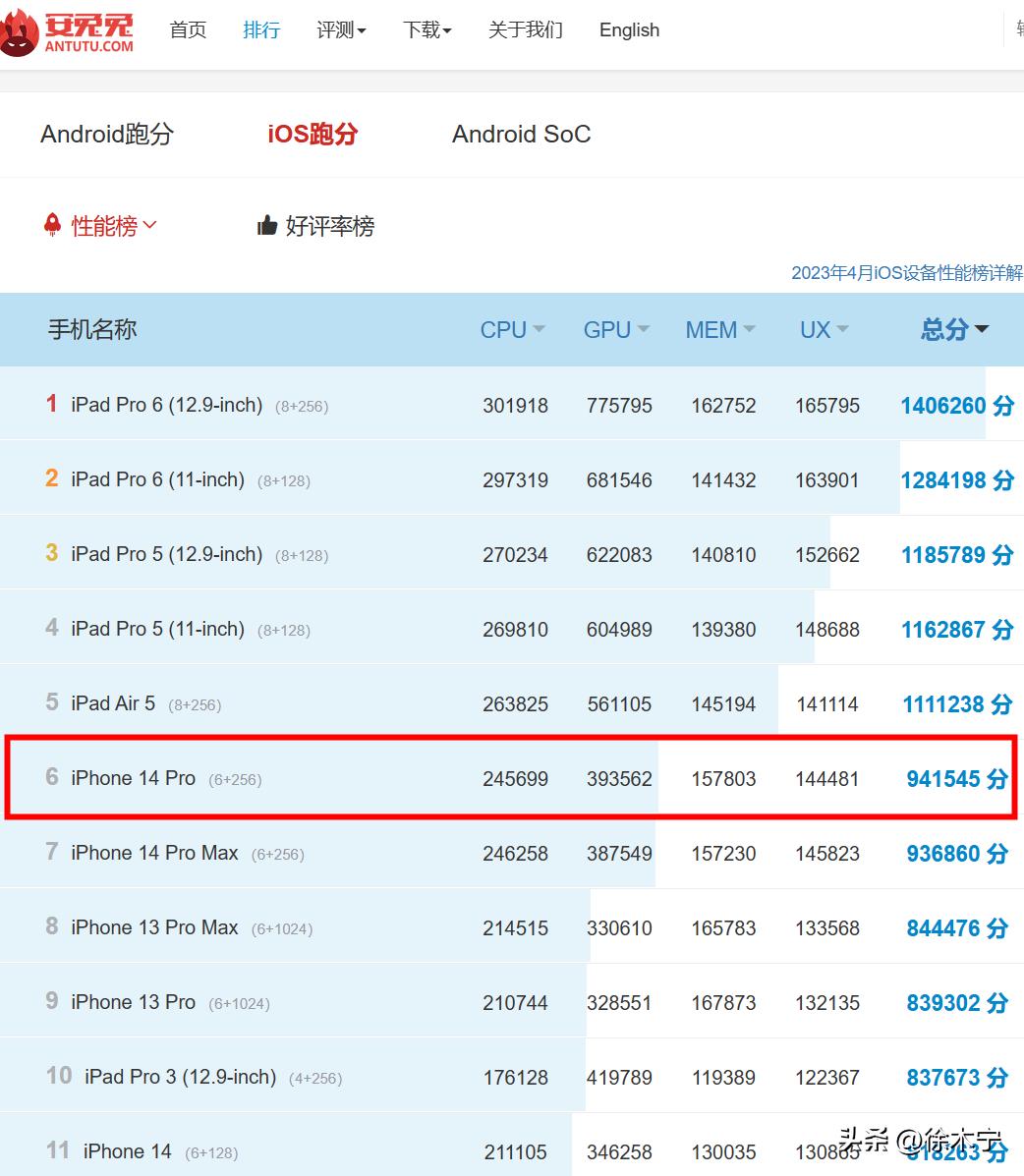
Task: Click the (8+256) spec of iPad Air 5
Action: pyautogui.click(x=195, y=705)
